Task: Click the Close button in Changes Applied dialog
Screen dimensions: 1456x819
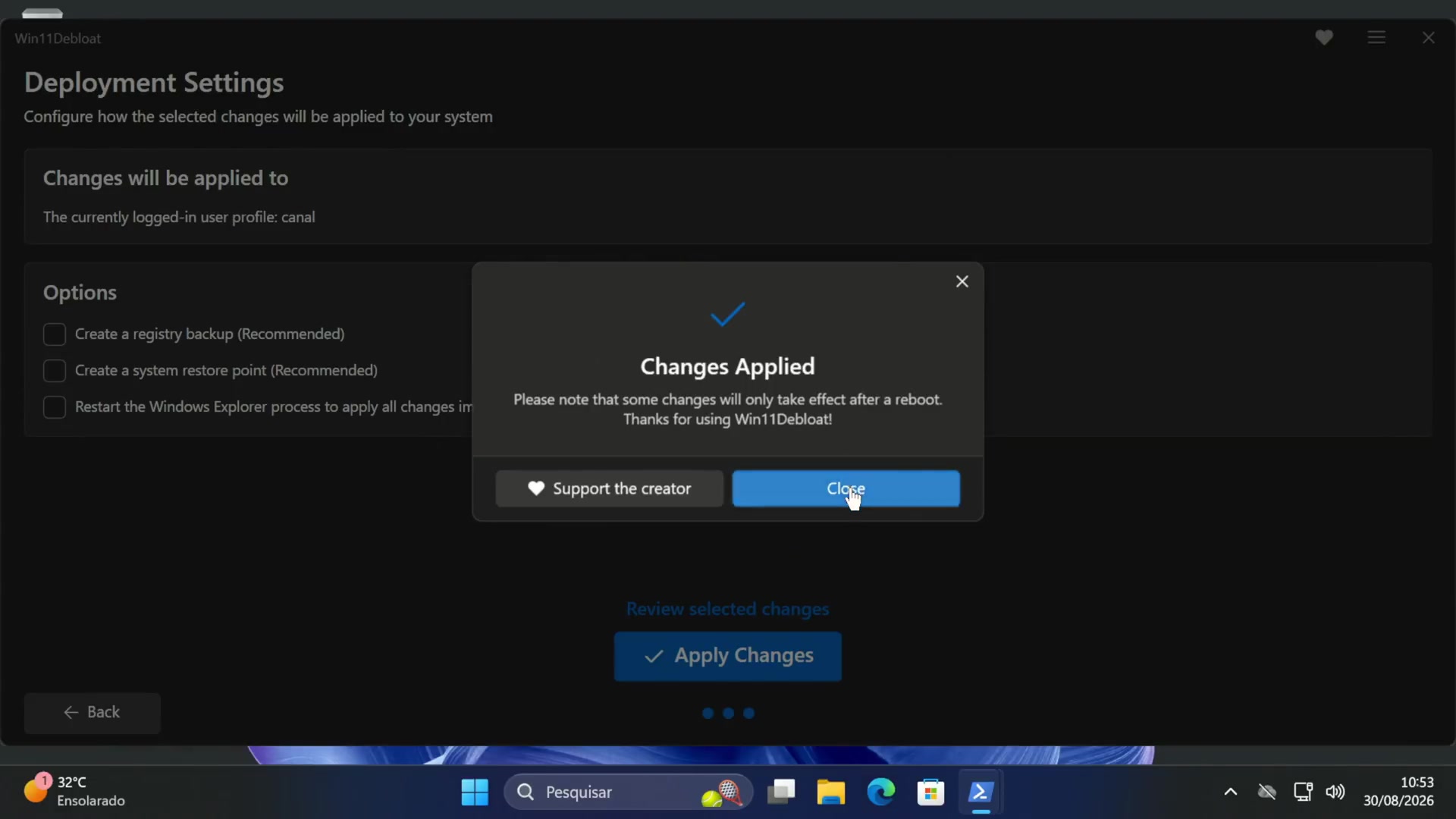Action: (x=846, y=488)
